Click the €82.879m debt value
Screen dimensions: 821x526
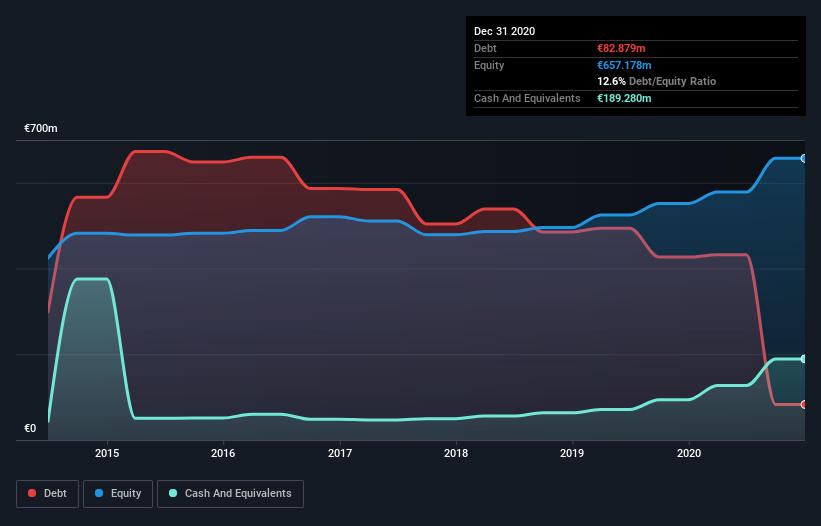point(621,48)
